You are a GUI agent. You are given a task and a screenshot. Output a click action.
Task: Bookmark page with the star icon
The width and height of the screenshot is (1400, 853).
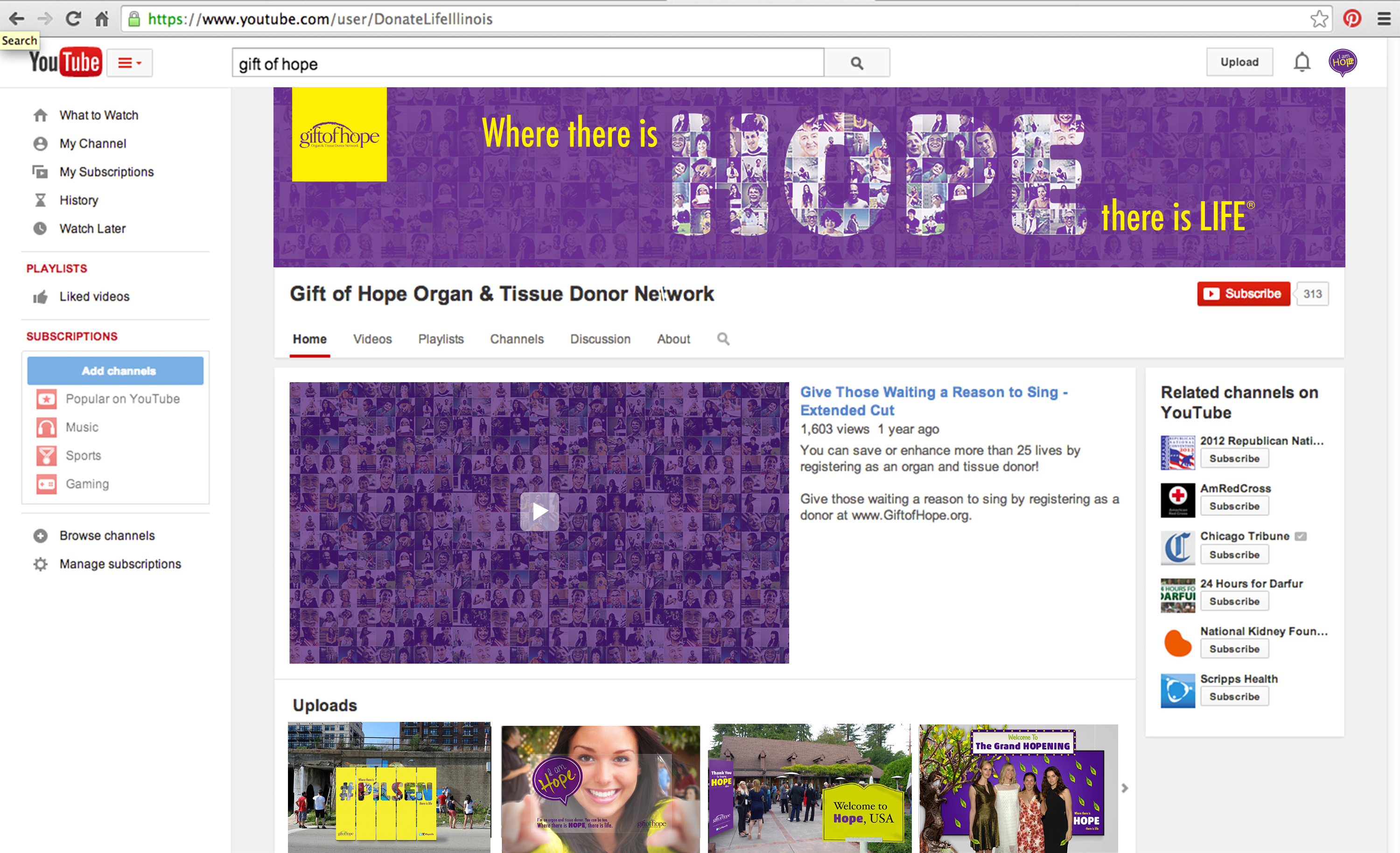pos(1318,19)
